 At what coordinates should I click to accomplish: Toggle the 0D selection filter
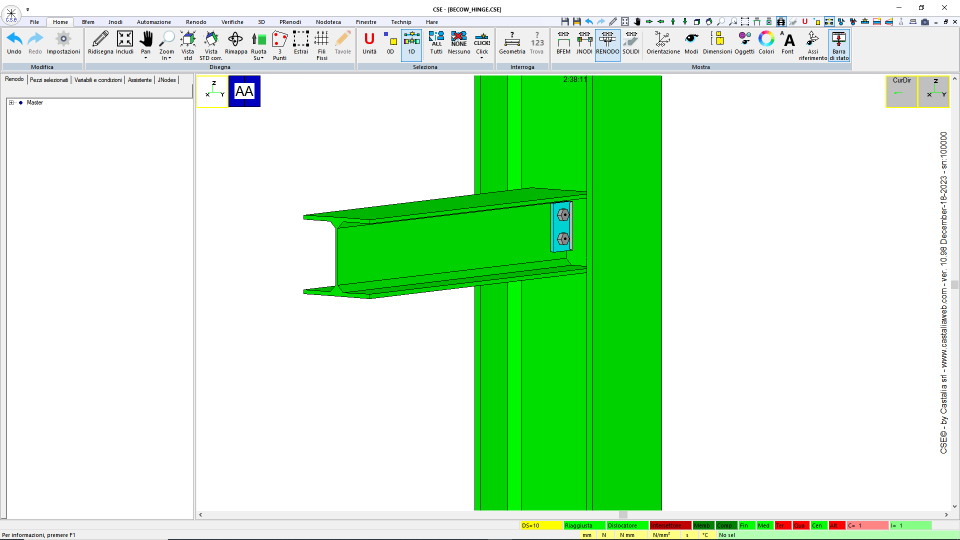tap(390, 43)
